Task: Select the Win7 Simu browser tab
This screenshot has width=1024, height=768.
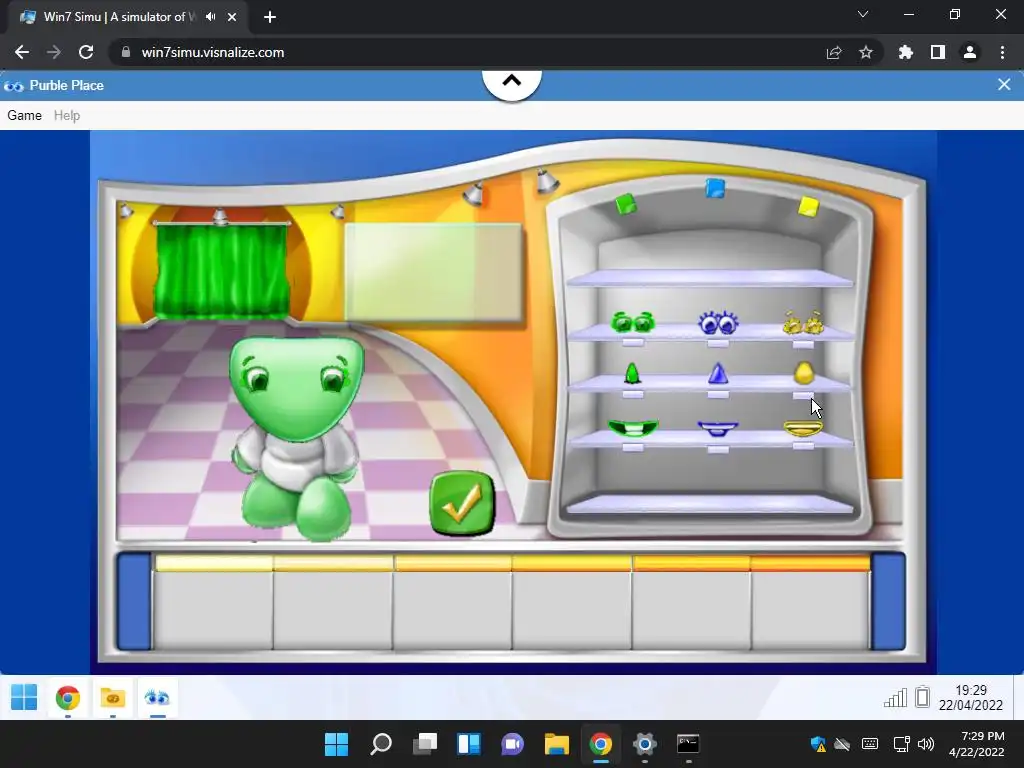Action: coord(128,17)
